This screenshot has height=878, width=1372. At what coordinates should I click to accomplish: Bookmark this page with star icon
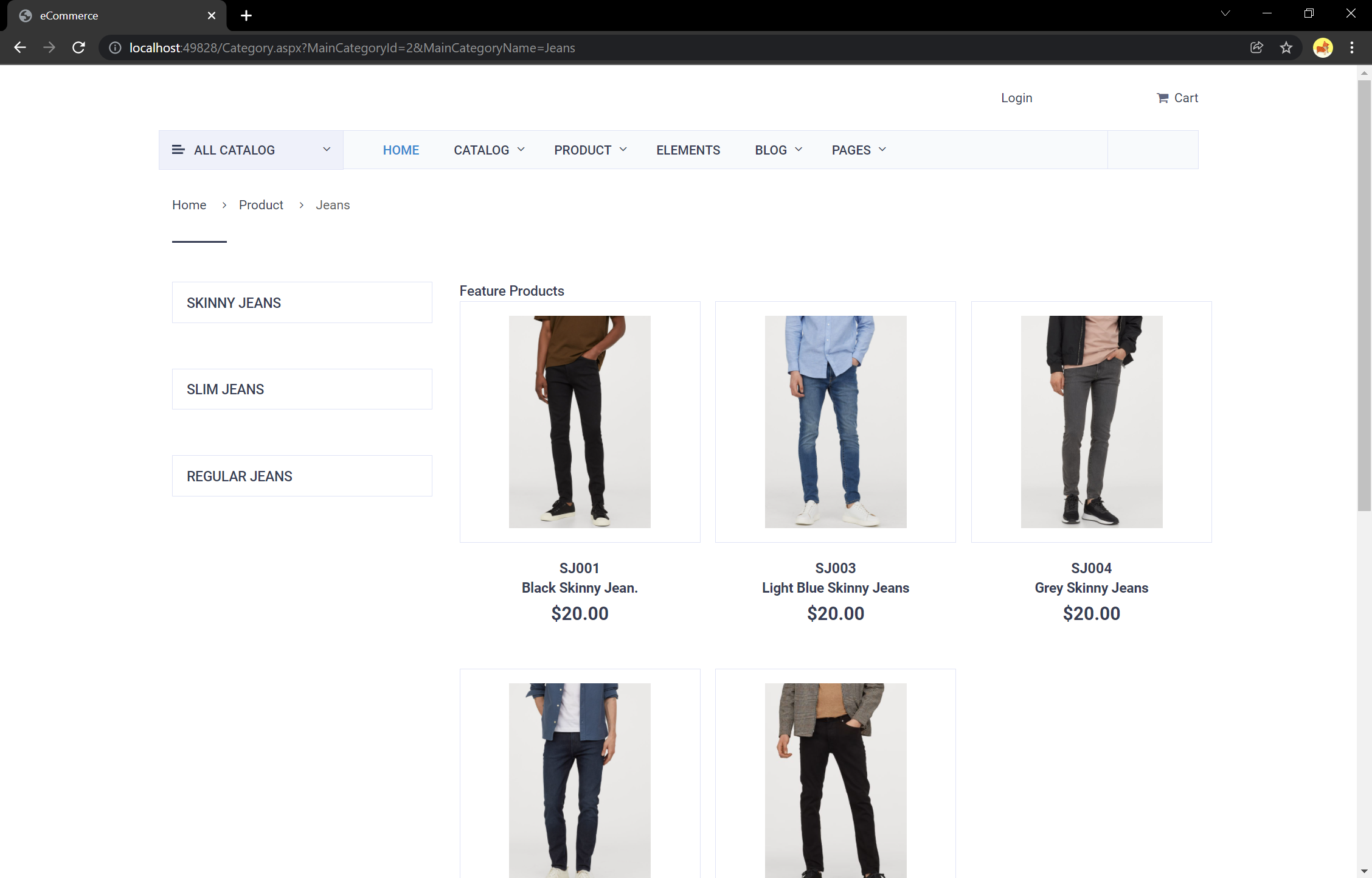[1286, 47]
